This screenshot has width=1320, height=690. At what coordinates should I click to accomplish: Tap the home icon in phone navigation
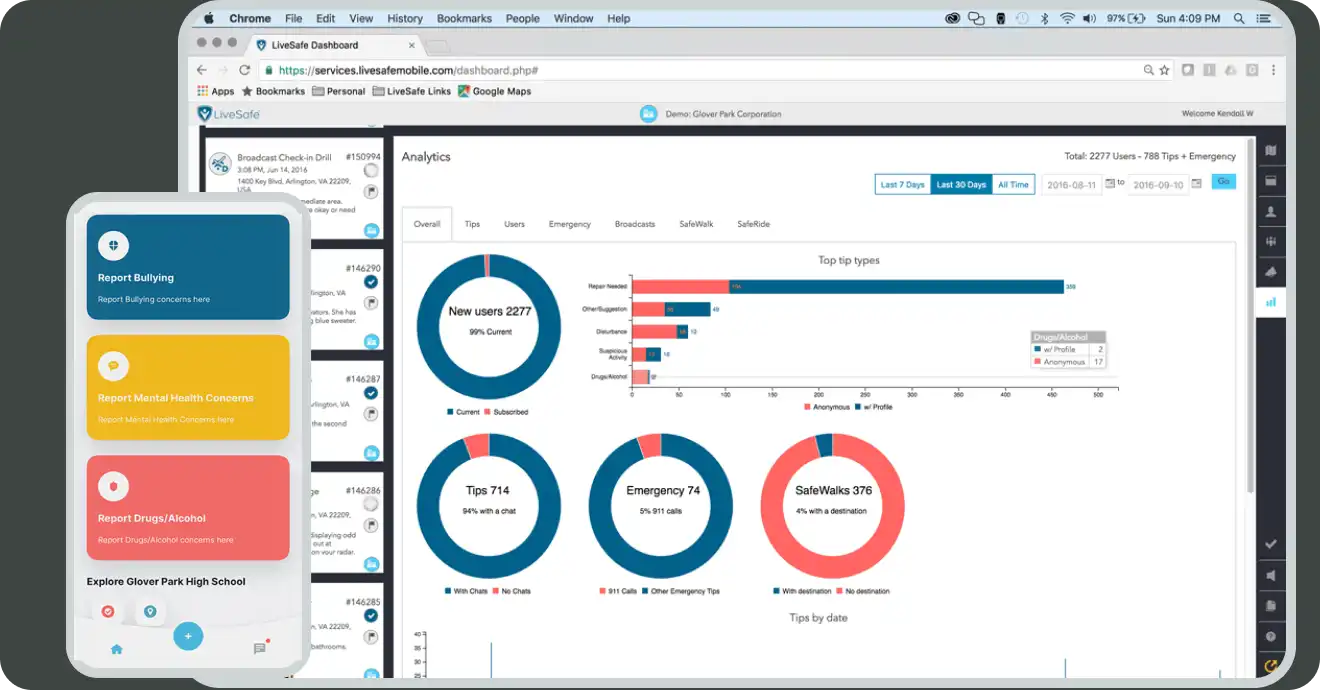[116, 649]
